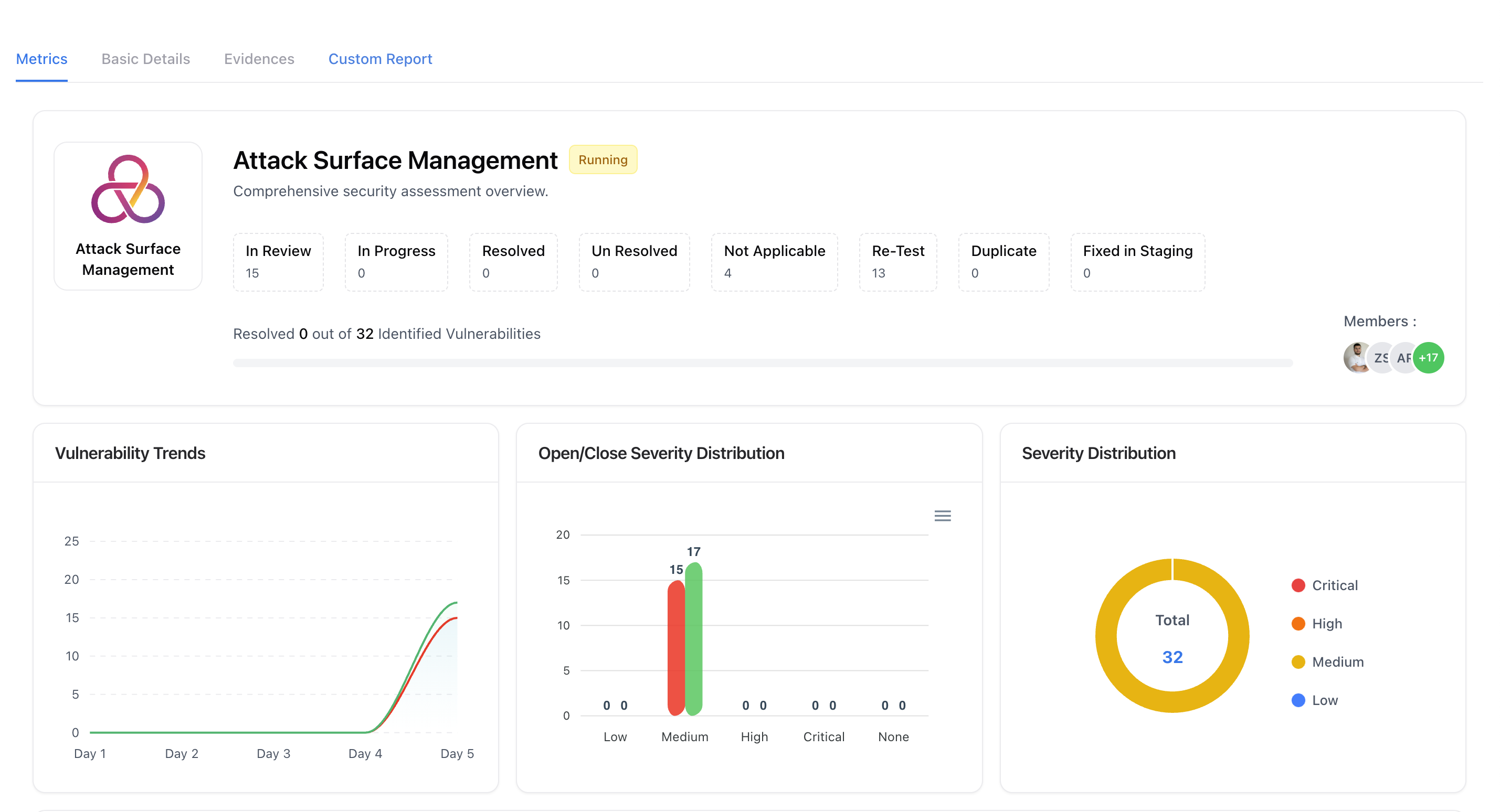This screenshot has width=1500, height=812.
Task: Switch to the Basic Details tab
Action: [x=145, y=59]
